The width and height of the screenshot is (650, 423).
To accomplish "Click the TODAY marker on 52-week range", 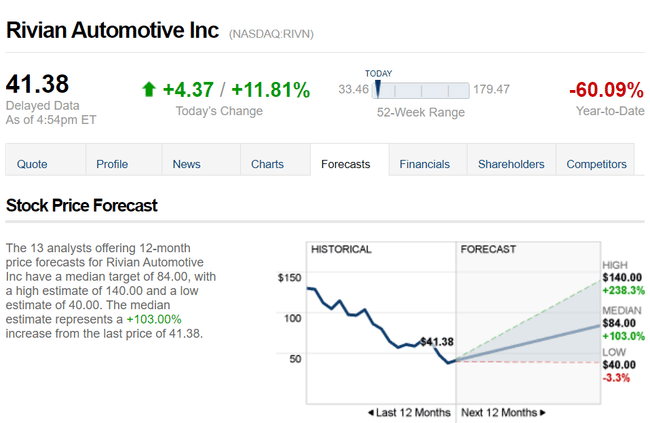I will pyautogui.click(x=378, y=88).
